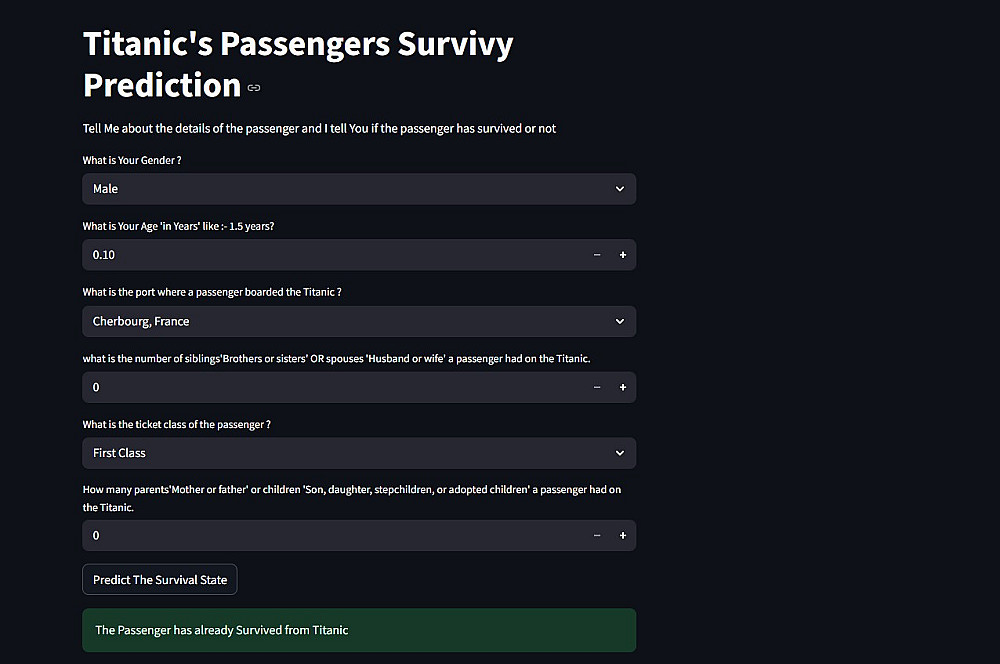
Task: Click the 'Titanic's Passengers Survivy Prediction' heading
Action: click(x=298, y=64)
